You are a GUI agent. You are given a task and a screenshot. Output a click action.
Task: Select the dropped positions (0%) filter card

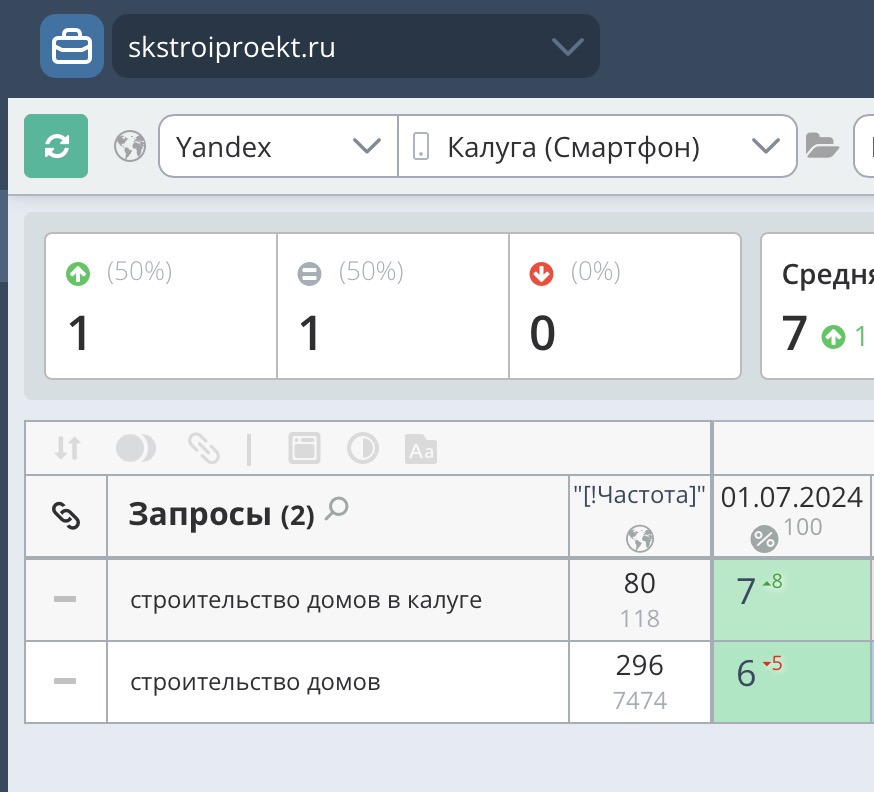625,306
